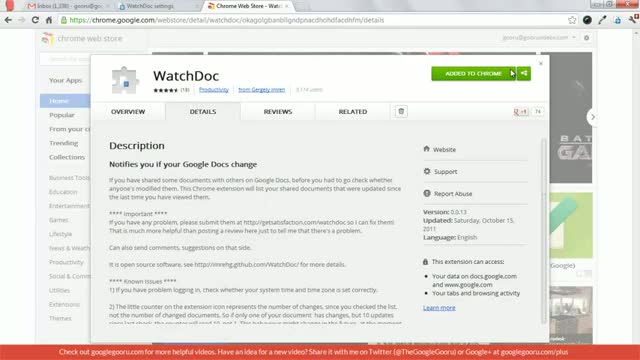Switch to the Overview tab
The image size is (640, 360).
click(x=128, y=111)
